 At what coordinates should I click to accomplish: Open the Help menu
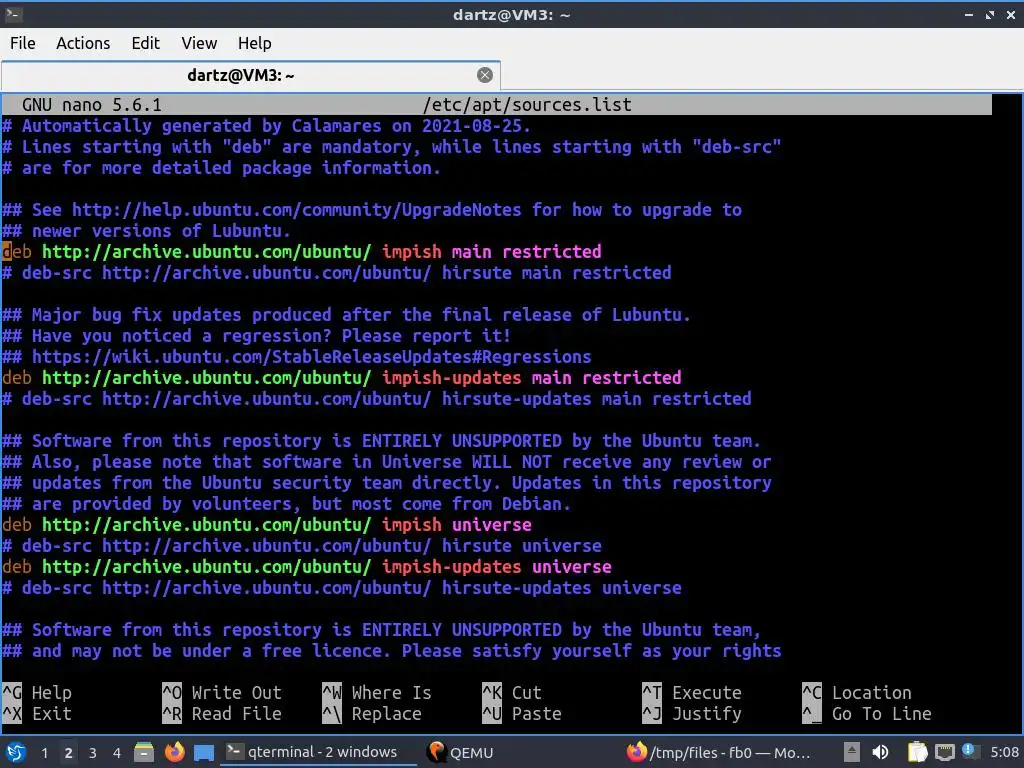(254, 43)
